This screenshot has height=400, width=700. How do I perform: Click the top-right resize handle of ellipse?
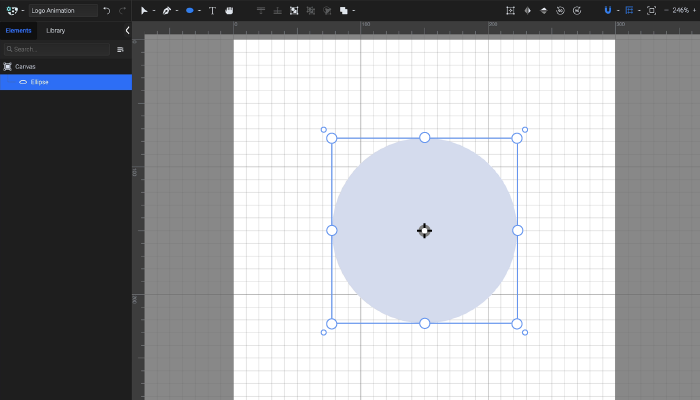[517, 138]
